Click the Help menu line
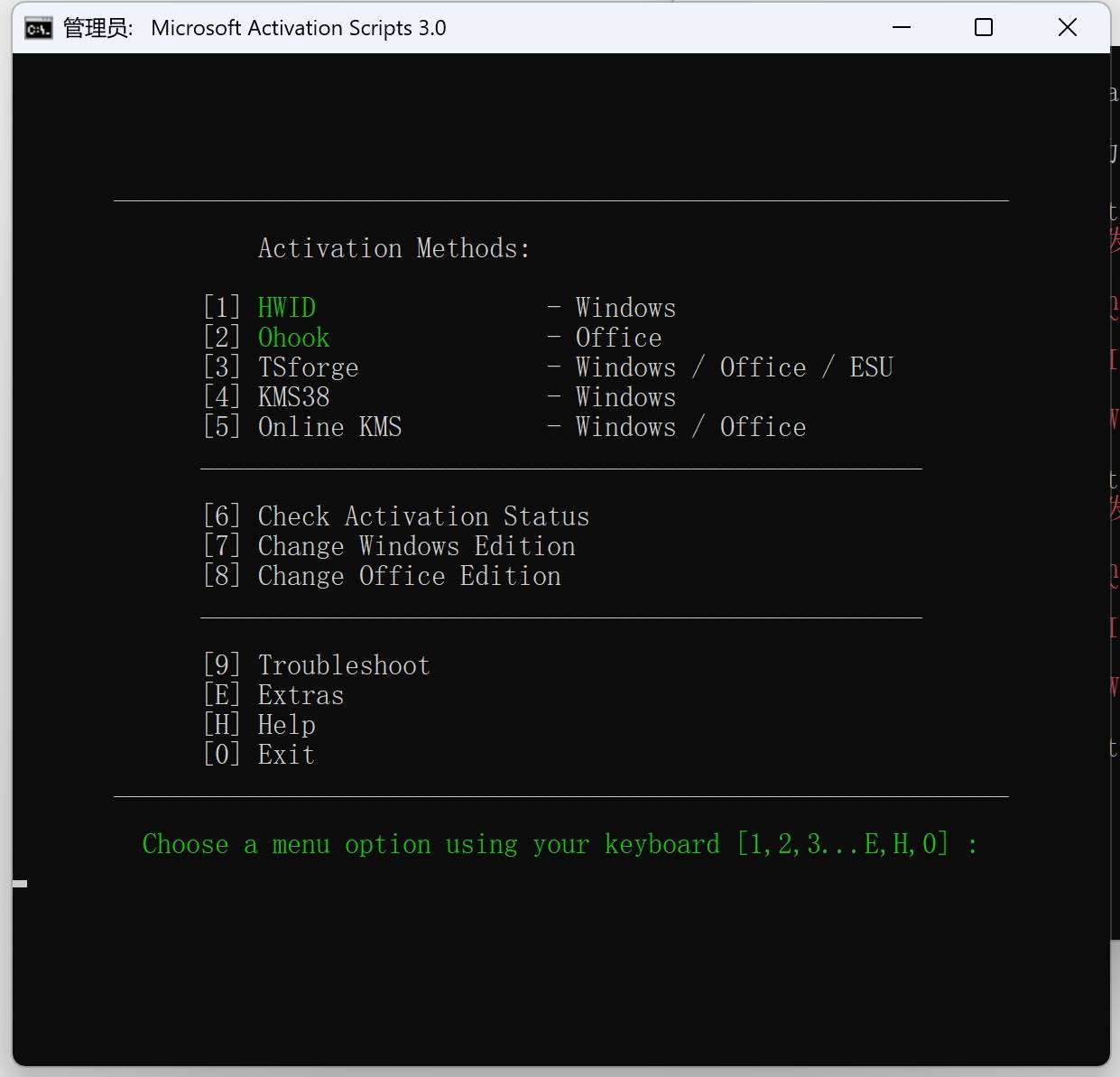The image size is (1120, 1077). pos(286,725)
